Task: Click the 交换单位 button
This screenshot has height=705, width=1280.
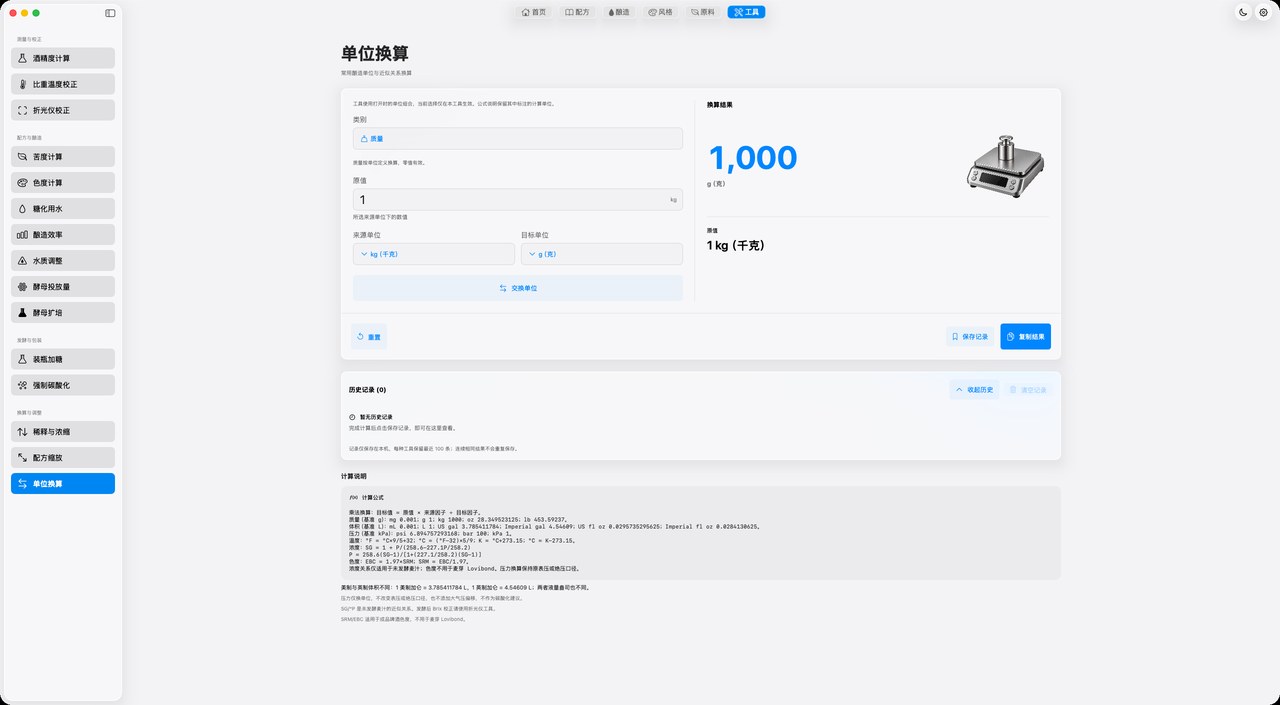Action: (518, 288)
